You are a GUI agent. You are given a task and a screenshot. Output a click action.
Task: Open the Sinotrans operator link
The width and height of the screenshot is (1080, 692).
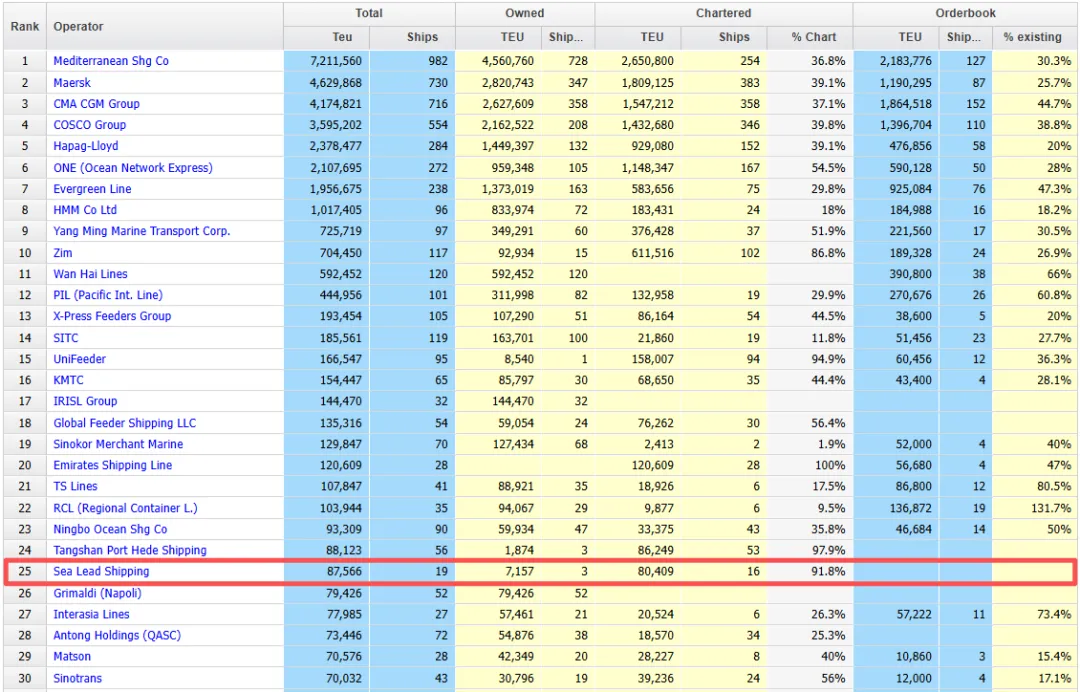click(x=77, y=678)
